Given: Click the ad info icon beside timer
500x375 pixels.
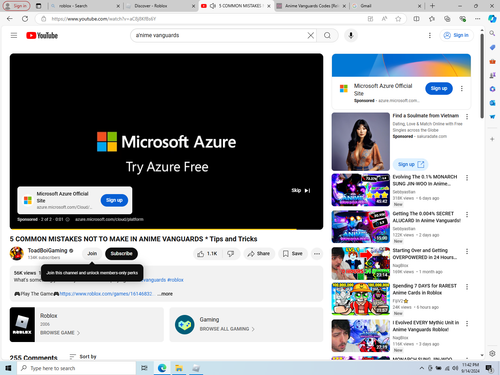Looking at the screenshot, I should pos(68,219).
